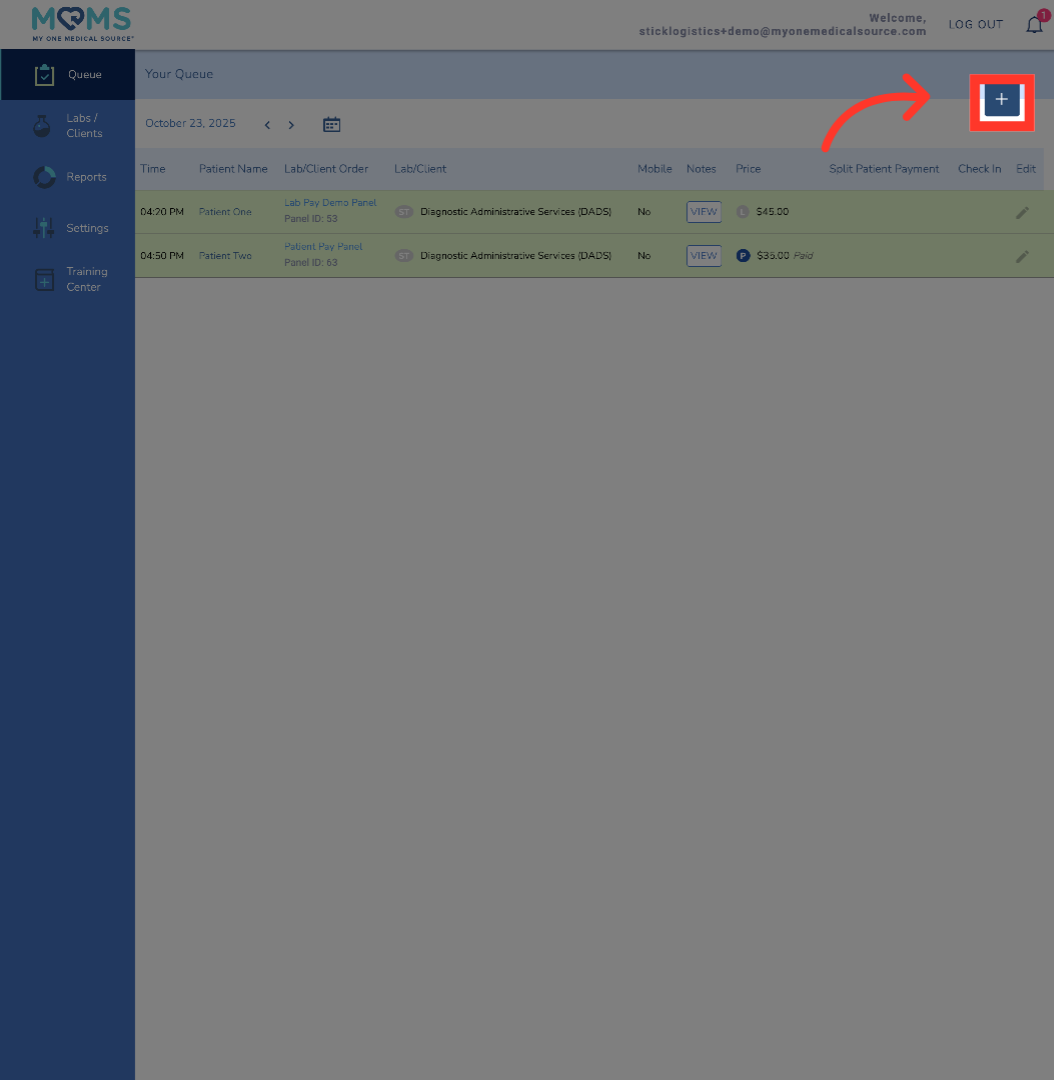Edit Patient Two row with pencil icon

[1022, 256]
